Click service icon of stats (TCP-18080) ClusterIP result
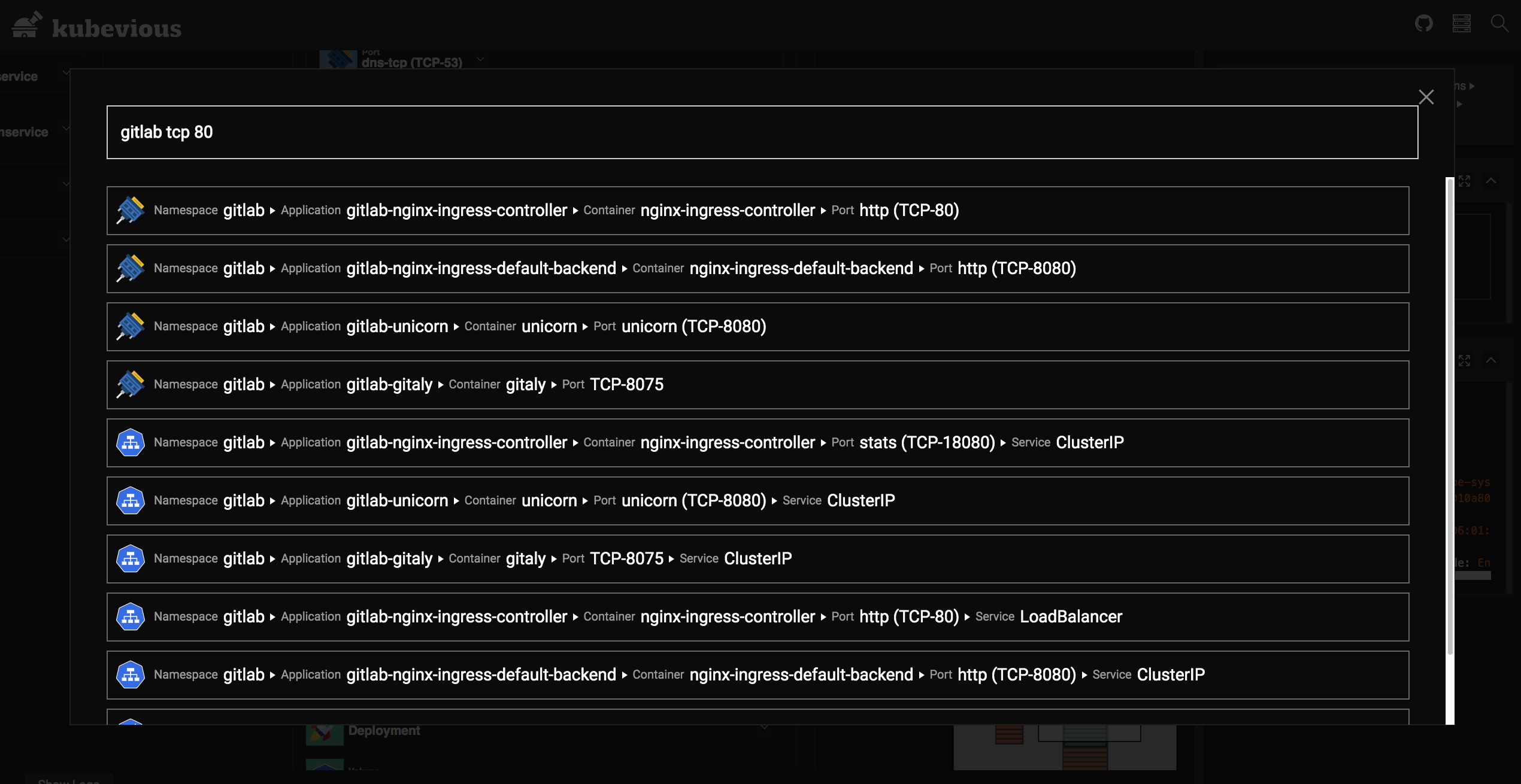 [131, 442]
